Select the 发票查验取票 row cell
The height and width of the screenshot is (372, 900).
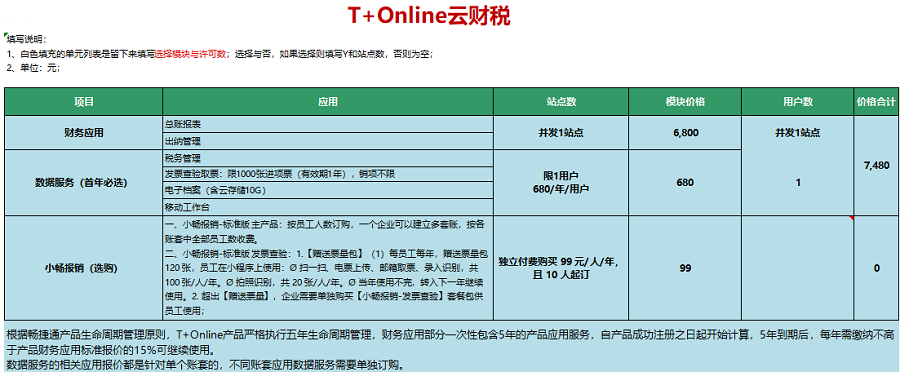click(x=328, y=174)
